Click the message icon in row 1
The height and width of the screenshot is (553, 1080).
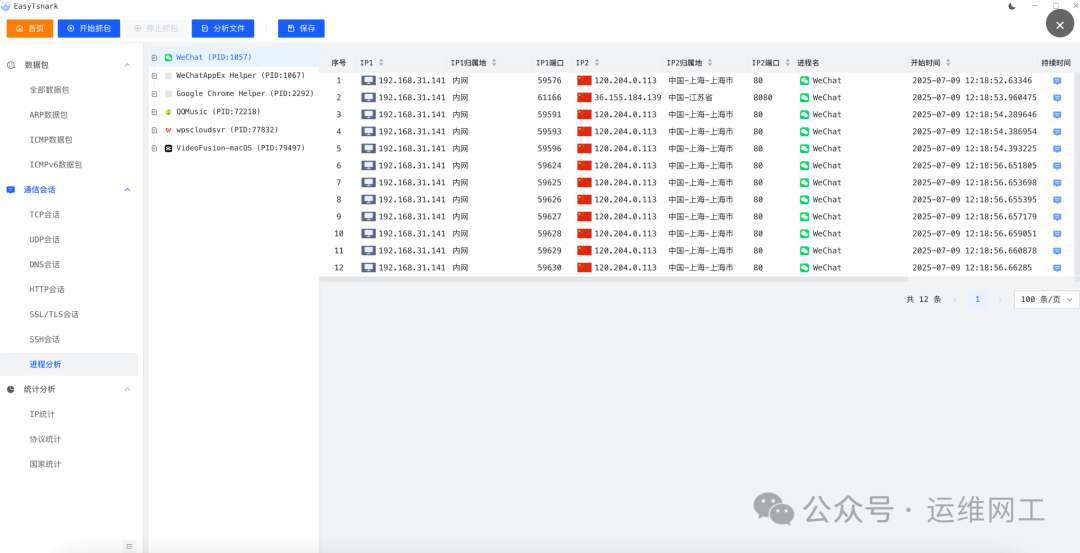pos(1057,81)
